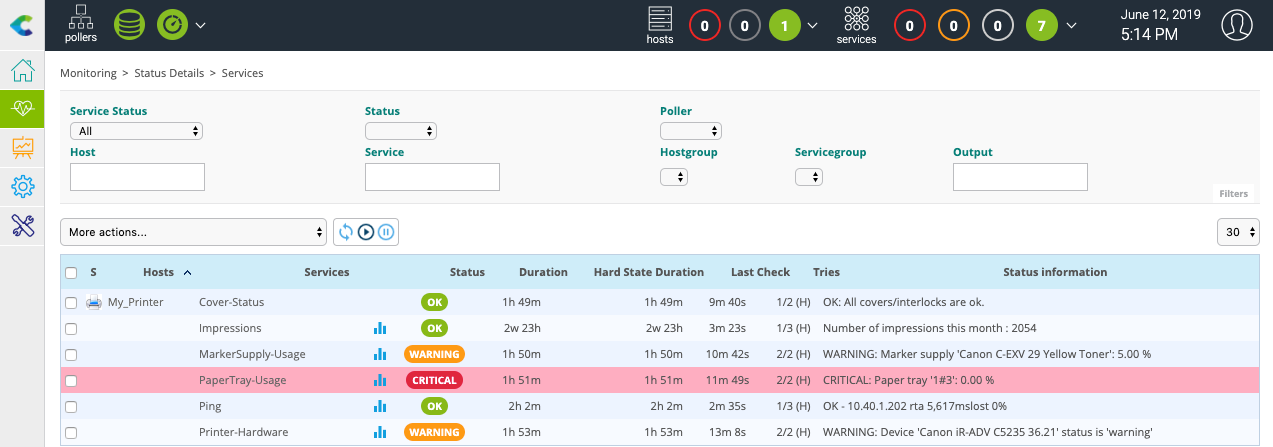Viewport: 1273px width, 447px height.
Task: Open the My_Printer host link
Action: pyautogui.click(x=135, y=302)
